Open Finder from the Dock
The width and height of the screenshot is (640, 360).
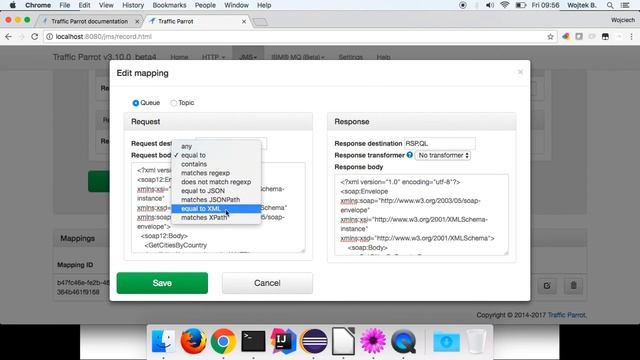[x=163, y=341]
